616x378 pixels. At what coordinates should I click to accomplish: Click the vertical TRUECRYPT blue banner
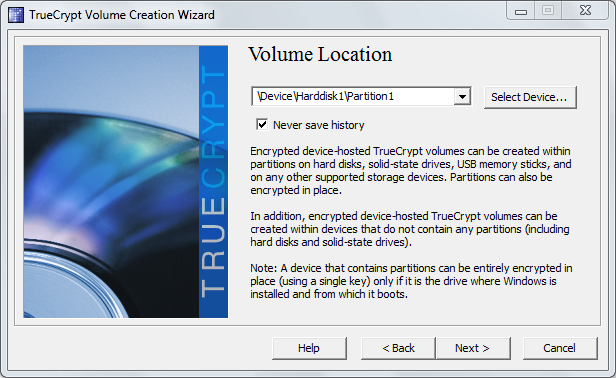click(x=213, y=182)
